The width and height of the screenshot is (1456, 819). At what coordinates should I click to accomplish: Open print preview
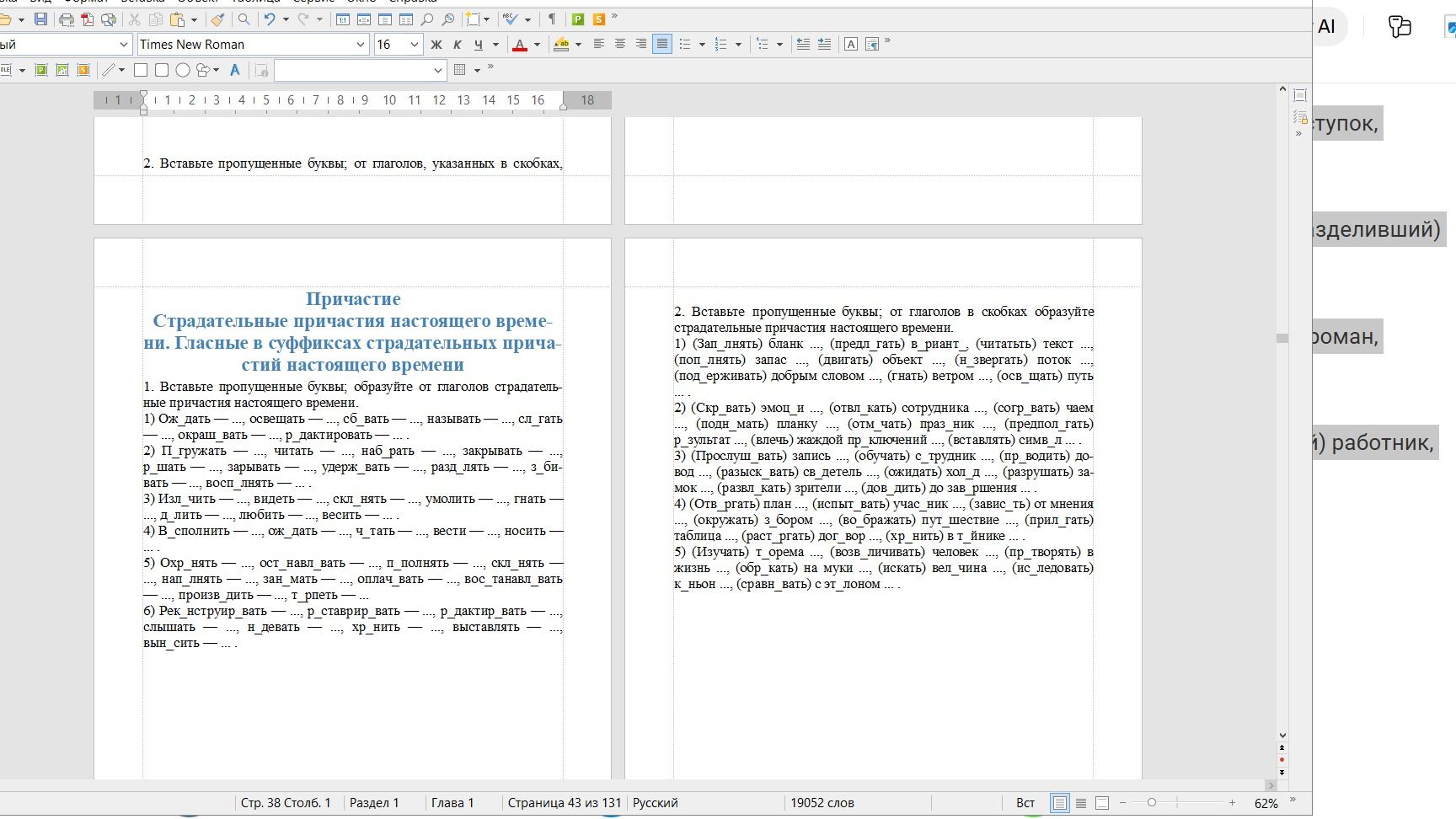[x=109, y=19]
